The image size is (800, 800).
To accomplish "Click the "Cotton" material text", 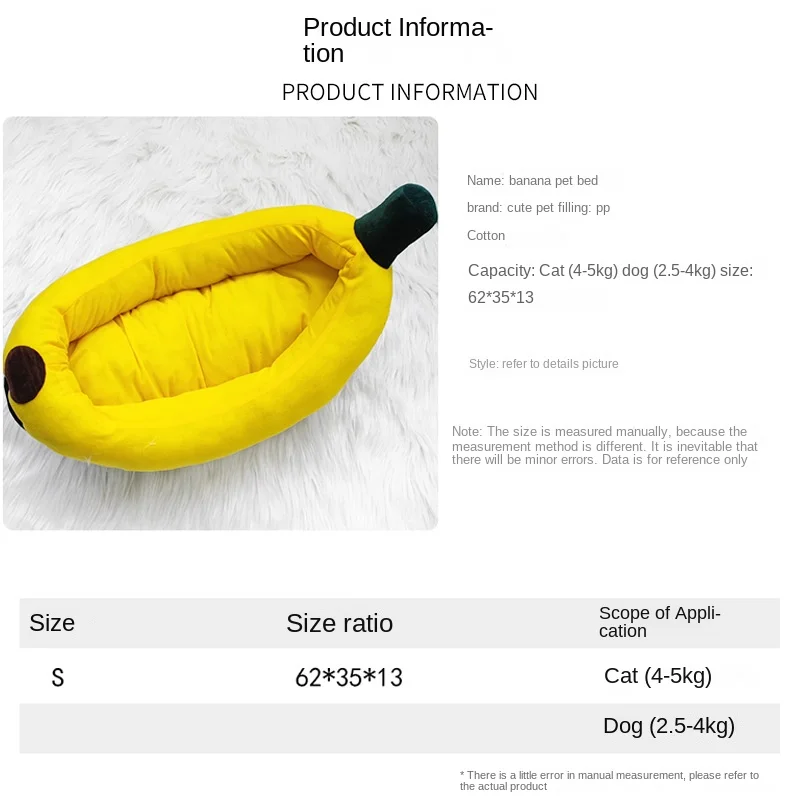I will pyautogui.click(x=486, y=236).
